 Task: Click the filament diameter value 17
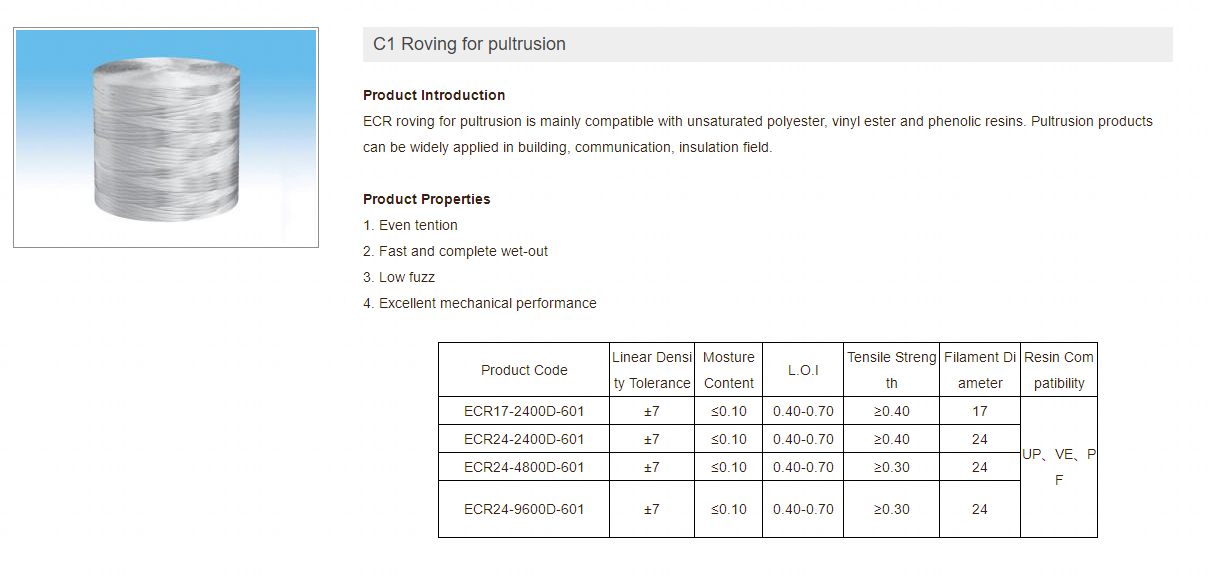(980, 411)
